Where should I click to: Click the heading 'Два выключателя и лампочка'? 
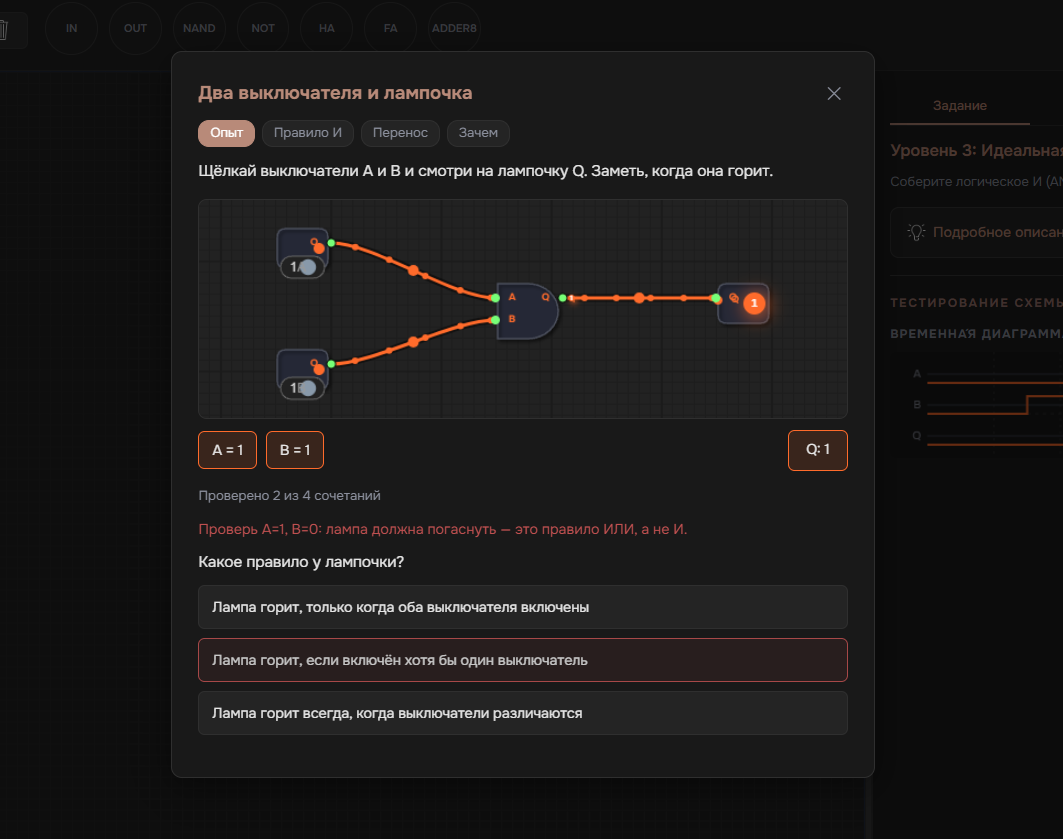click(335, 93)
